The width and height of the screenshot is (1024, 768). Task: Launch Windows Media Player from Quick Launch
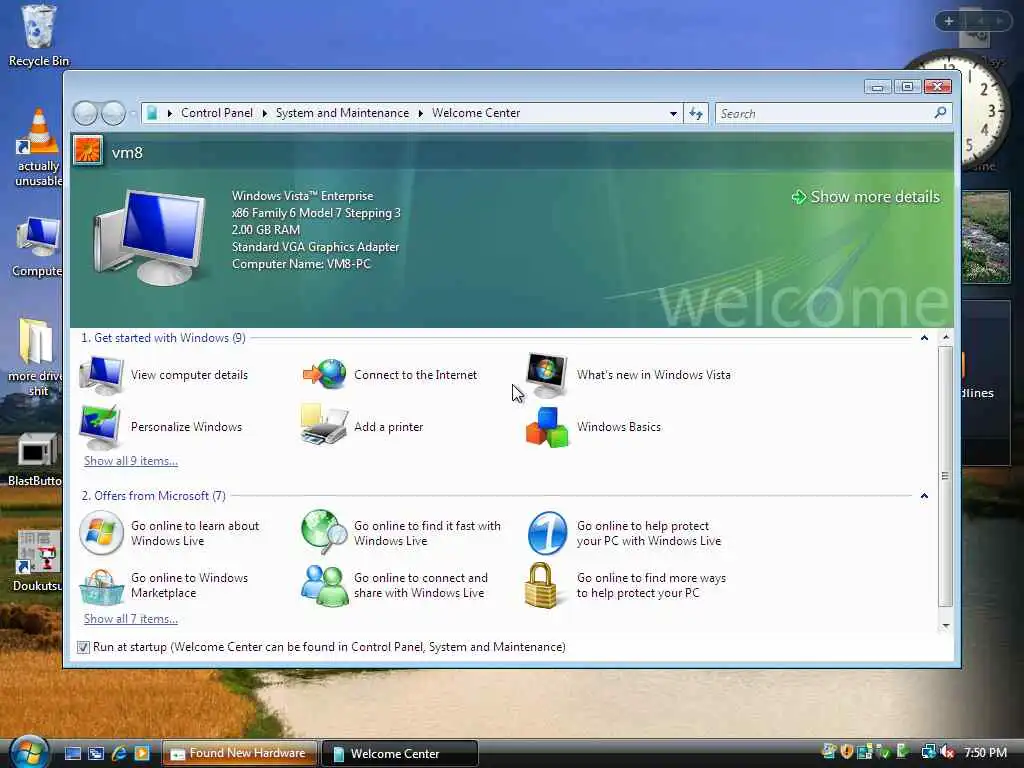tap(142, 753)
